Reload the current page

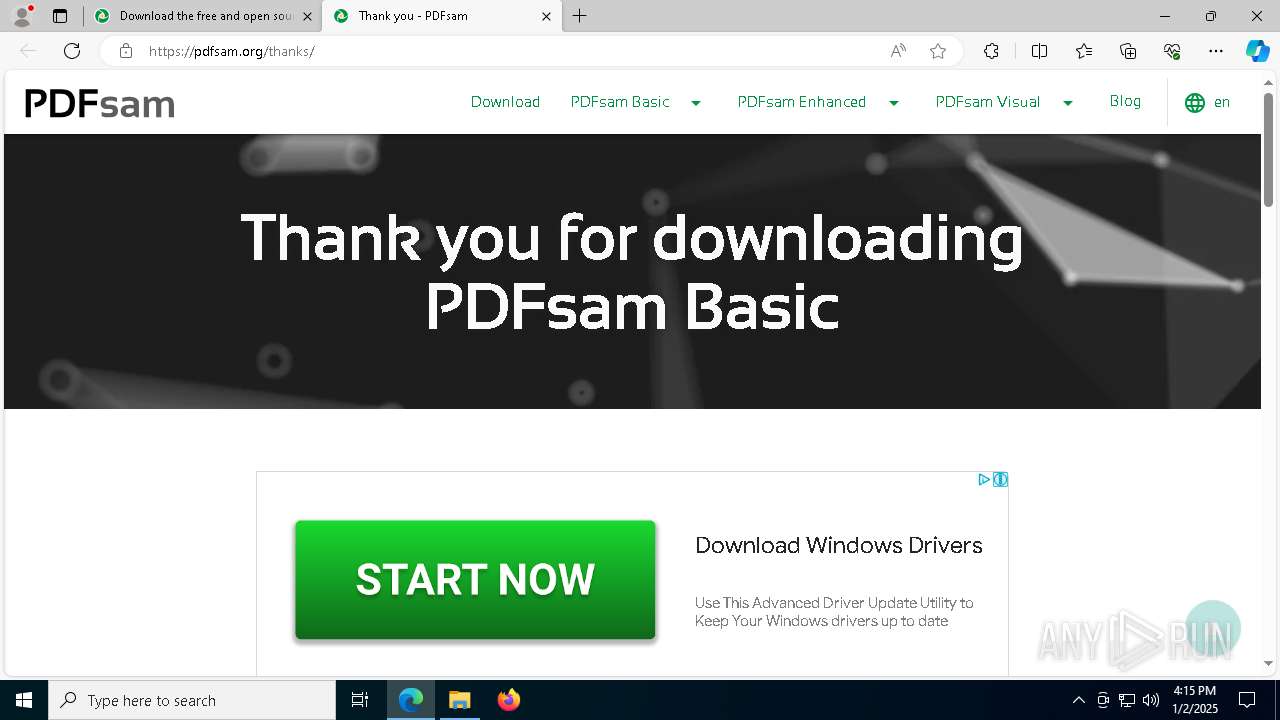coord(72,51)
